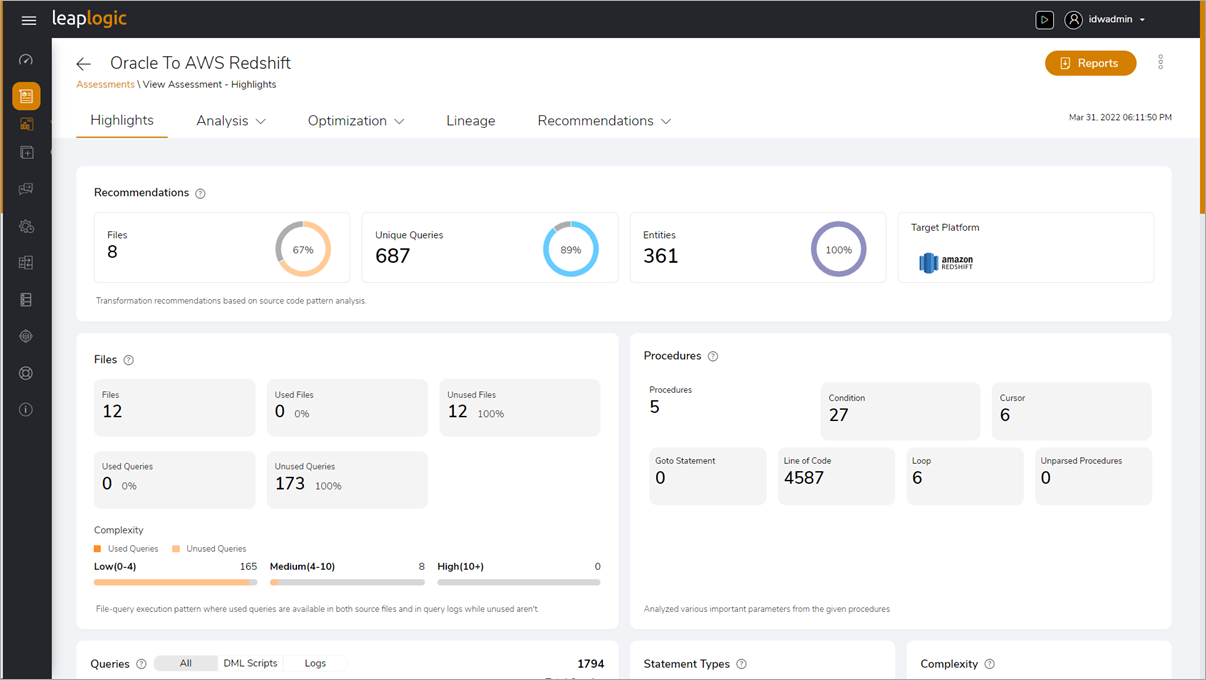Click the High(10+) complexity progress bar
Viewport: 1206px width, 680px height.
(x=519, y=582)
